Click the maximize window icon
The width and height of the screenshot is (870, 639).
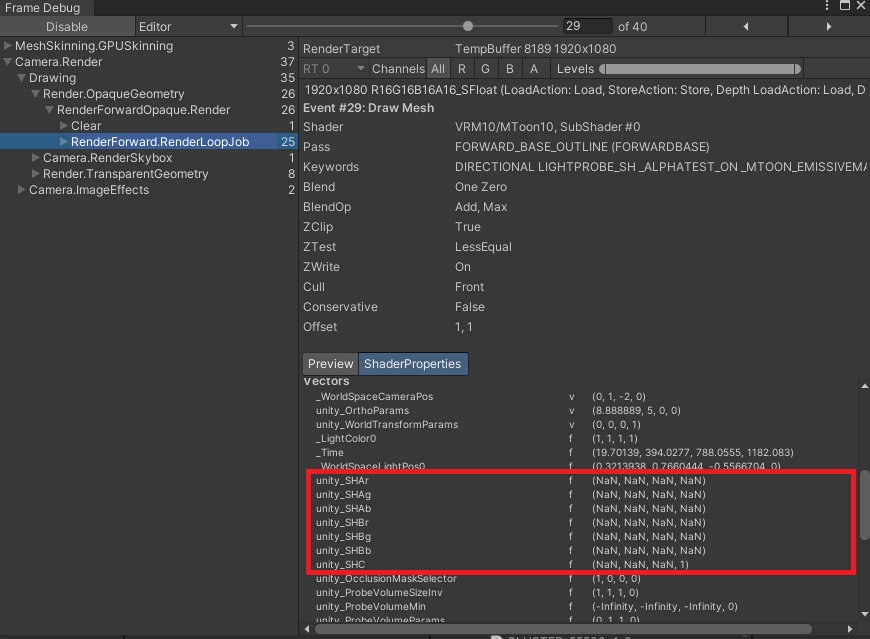coord(845,7)
